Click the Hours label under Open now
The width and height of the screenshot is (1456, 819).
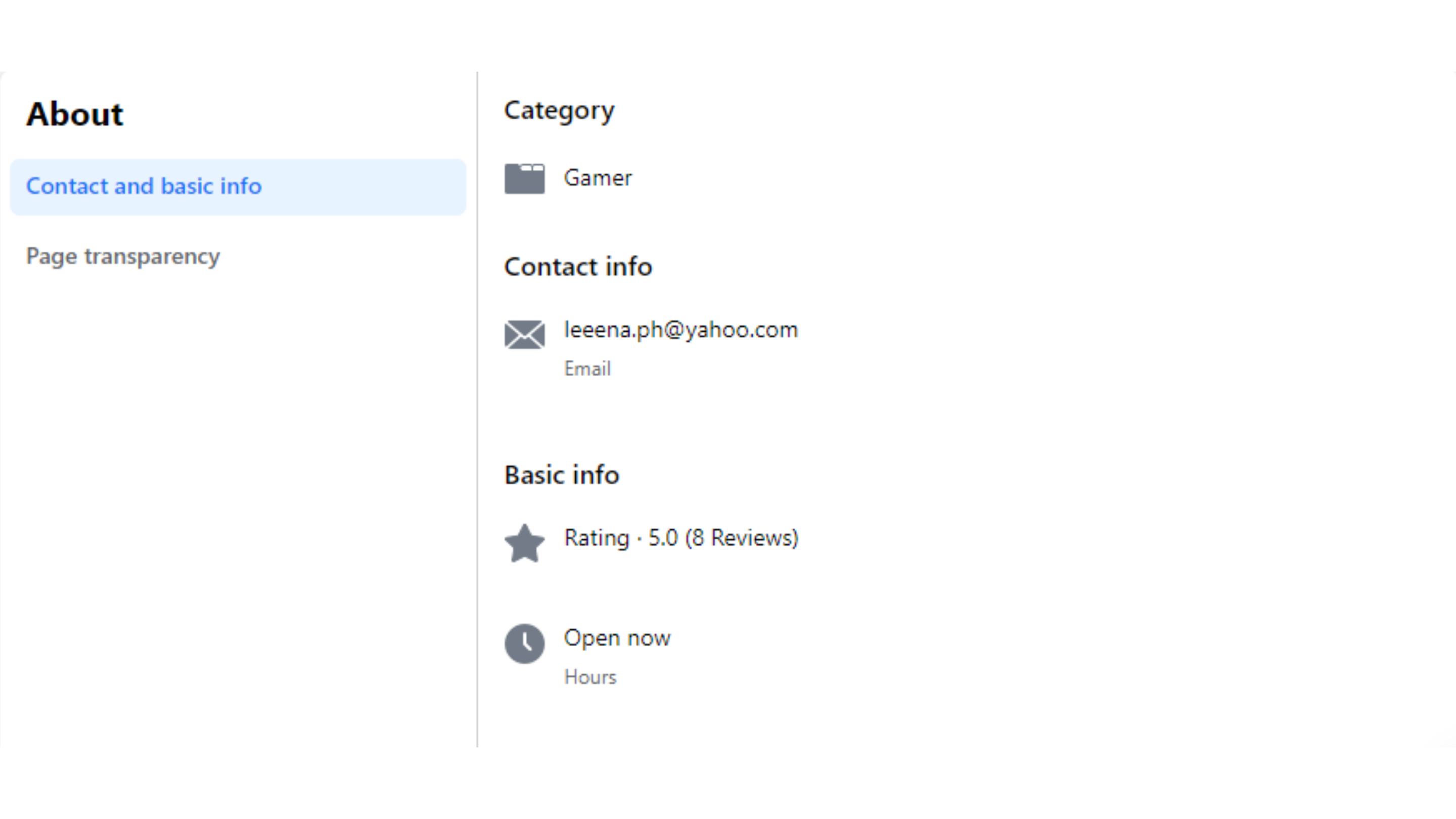590,677
